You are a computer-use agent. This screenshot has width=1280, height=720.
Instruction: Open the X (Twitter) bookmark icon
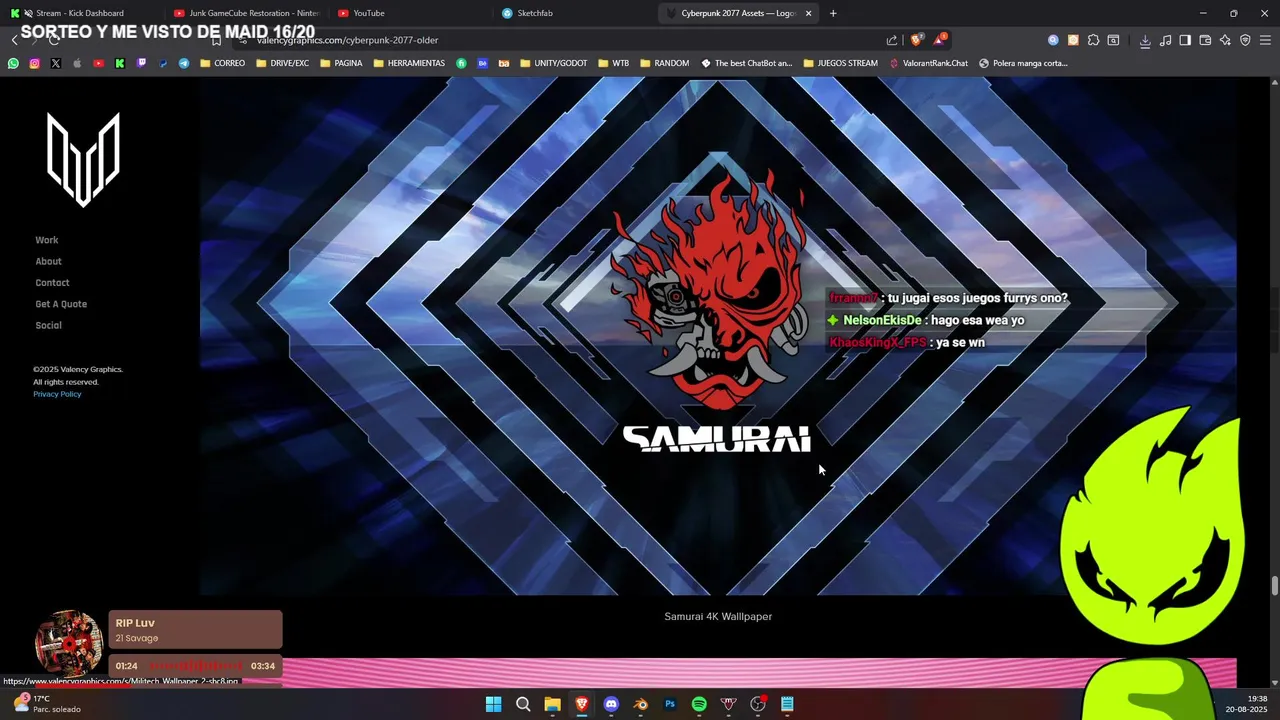pyautogui.click(x=55, y=63)
